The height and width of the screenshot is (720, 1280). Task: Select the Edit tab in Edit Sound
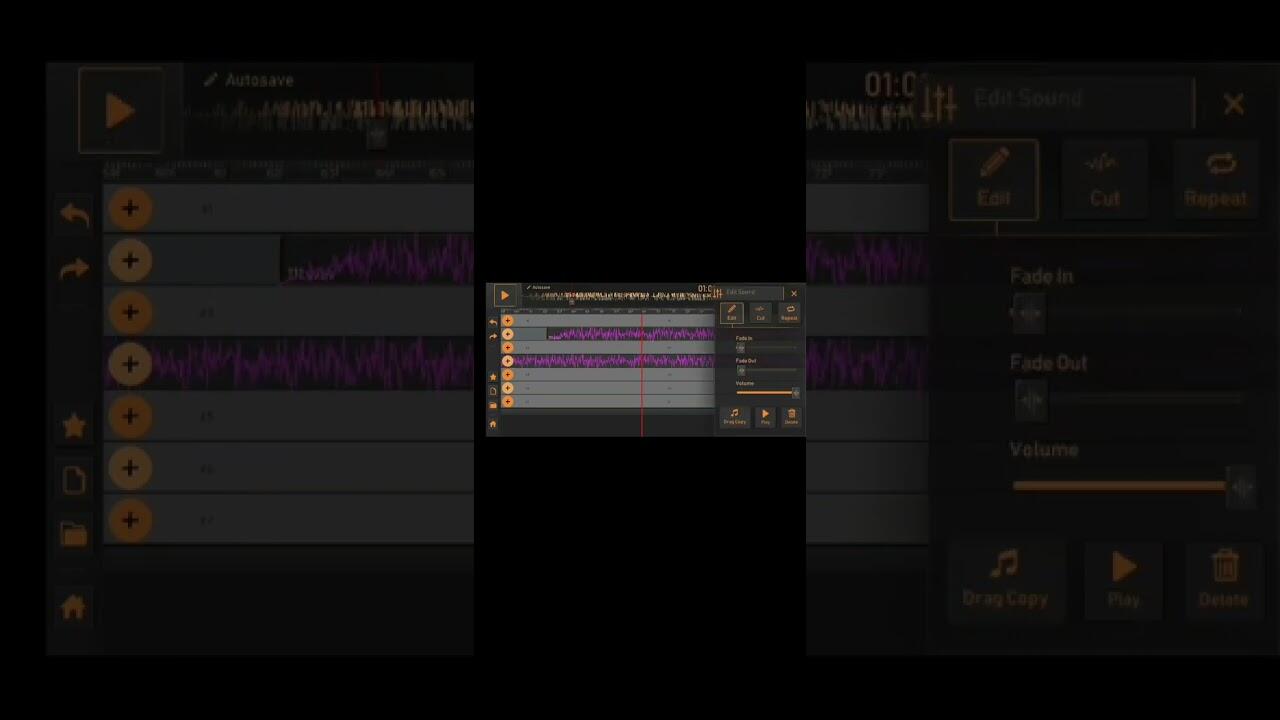pyautogui.click(x=732, y=312)
